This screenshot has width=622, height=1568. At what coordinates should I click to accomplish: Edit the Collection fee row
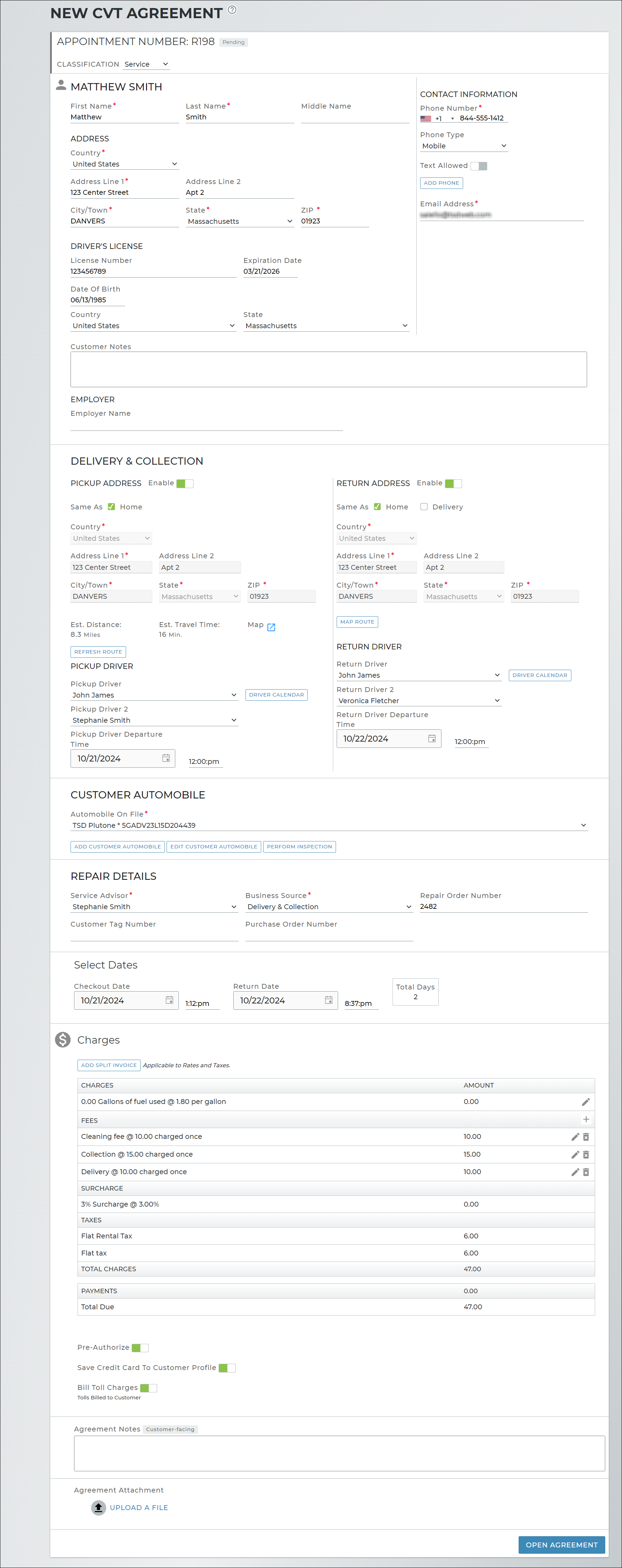[575, 1154]
